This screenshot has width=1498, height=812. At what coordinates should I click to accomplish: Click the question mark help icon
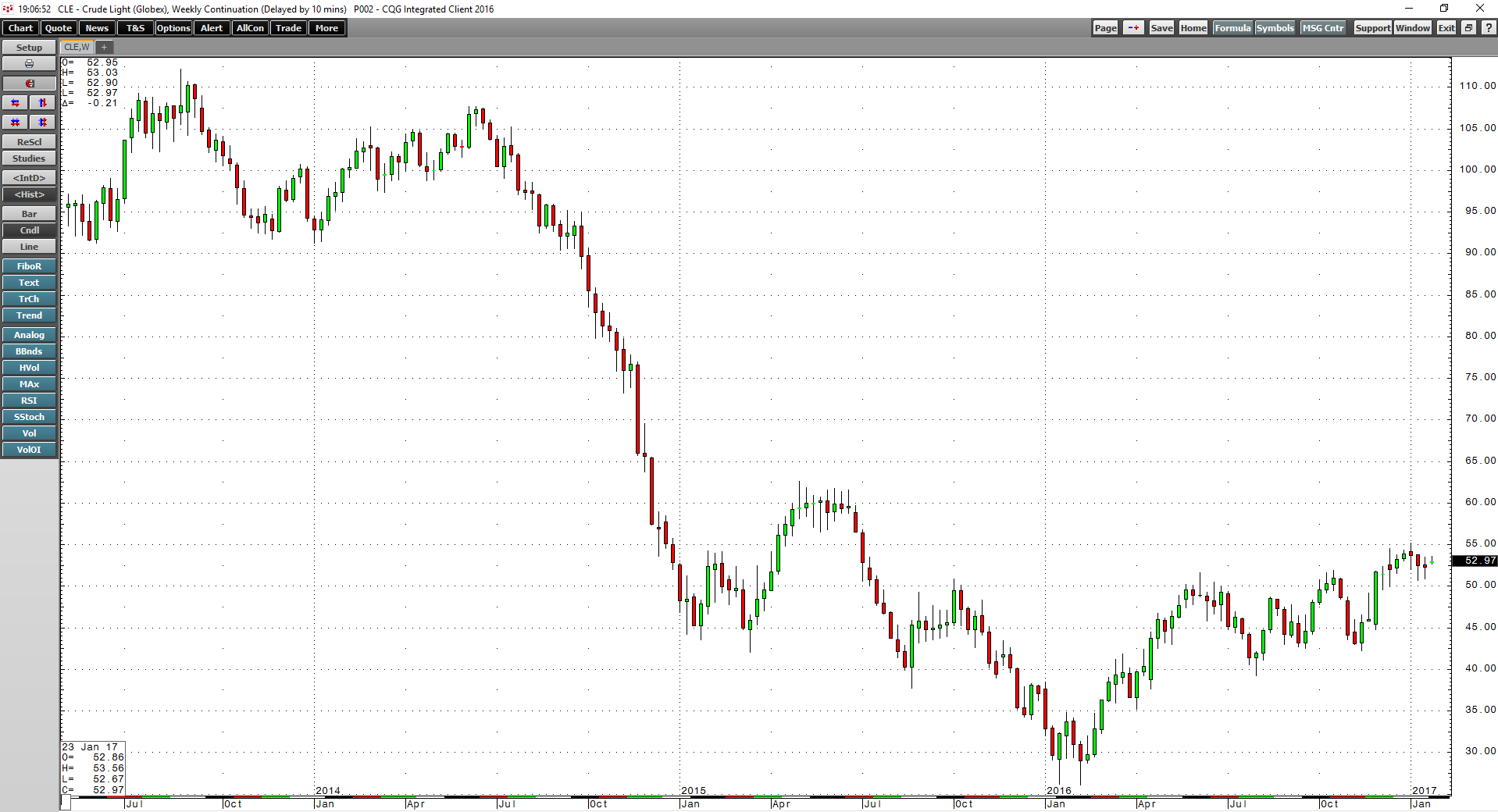(1488, 28)
